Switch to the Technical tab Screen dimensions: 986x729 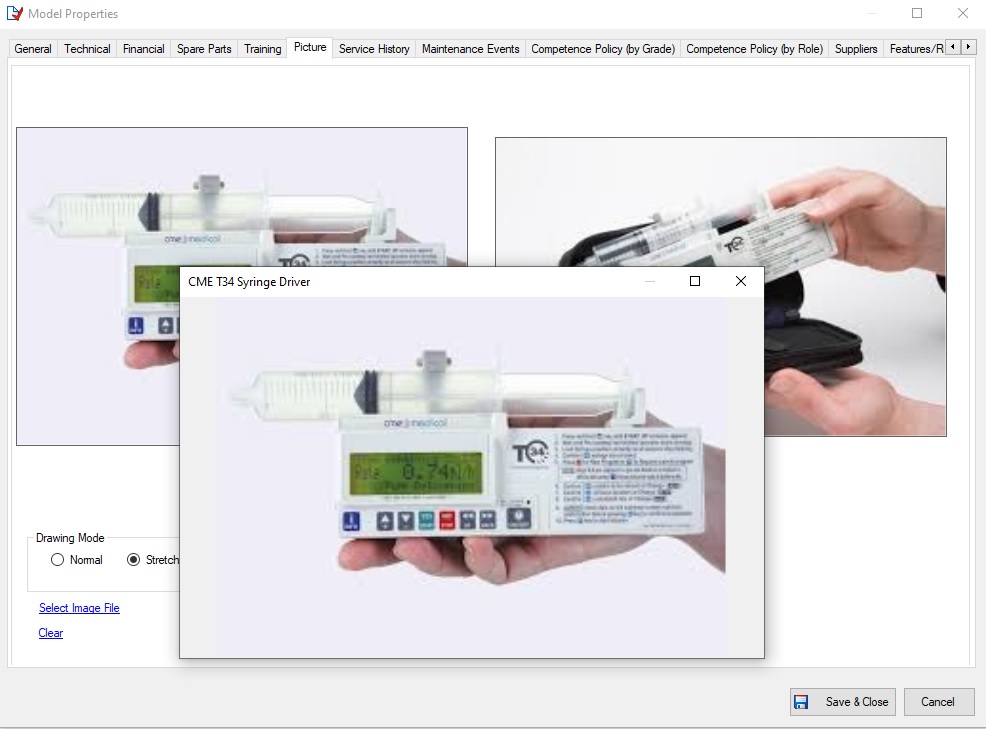point(87,49)
